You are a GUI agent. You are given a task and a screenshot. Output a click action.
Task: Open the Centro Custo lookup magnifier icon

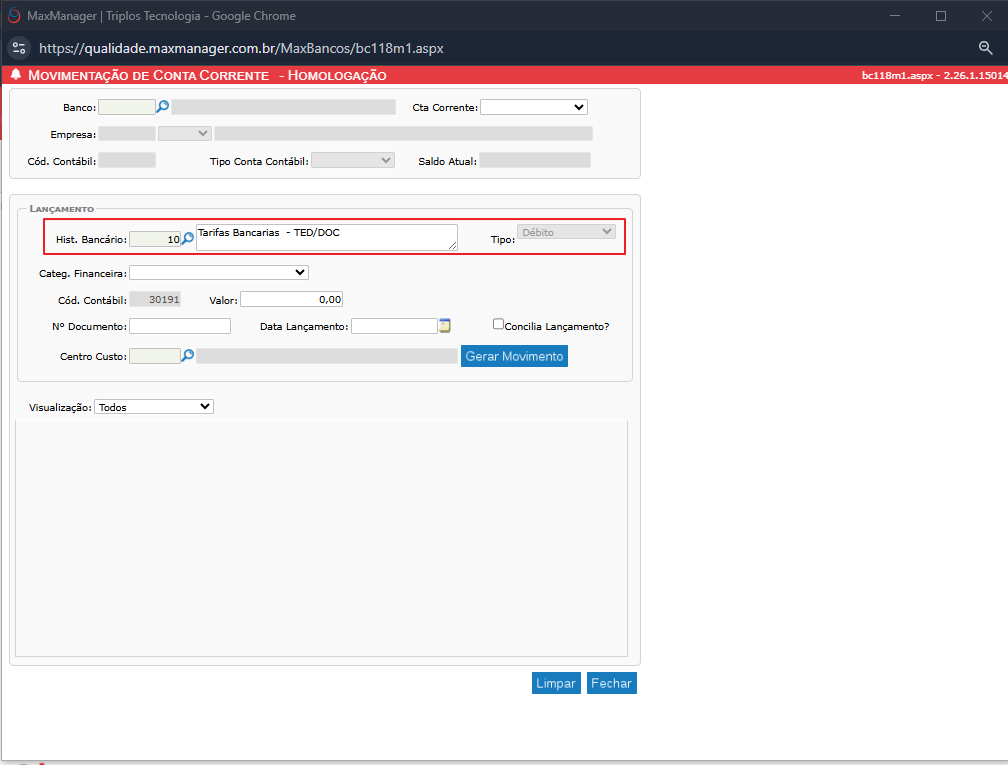188,356
